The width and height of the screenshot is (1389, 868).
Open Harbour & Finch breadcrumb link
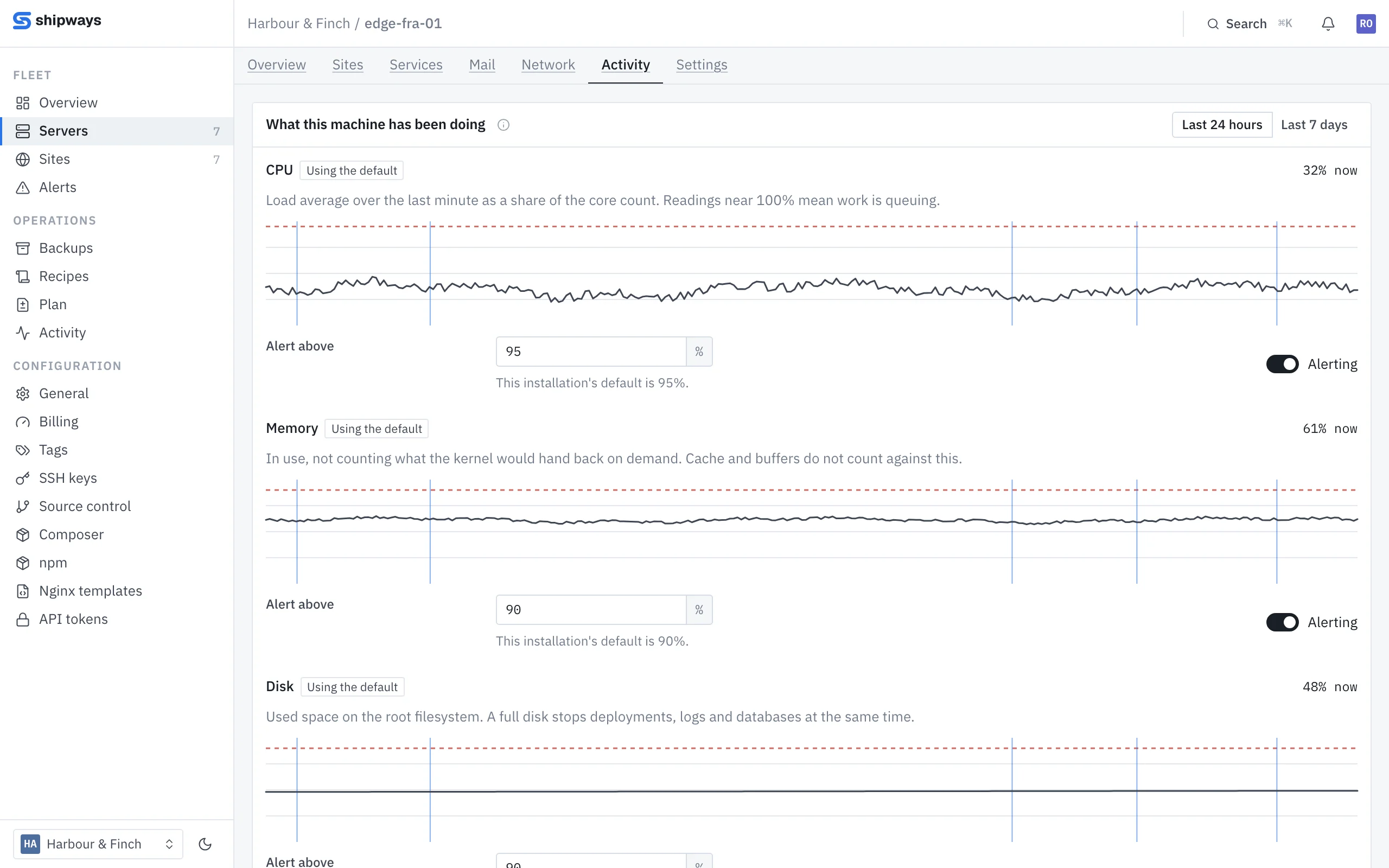[298, 23]
